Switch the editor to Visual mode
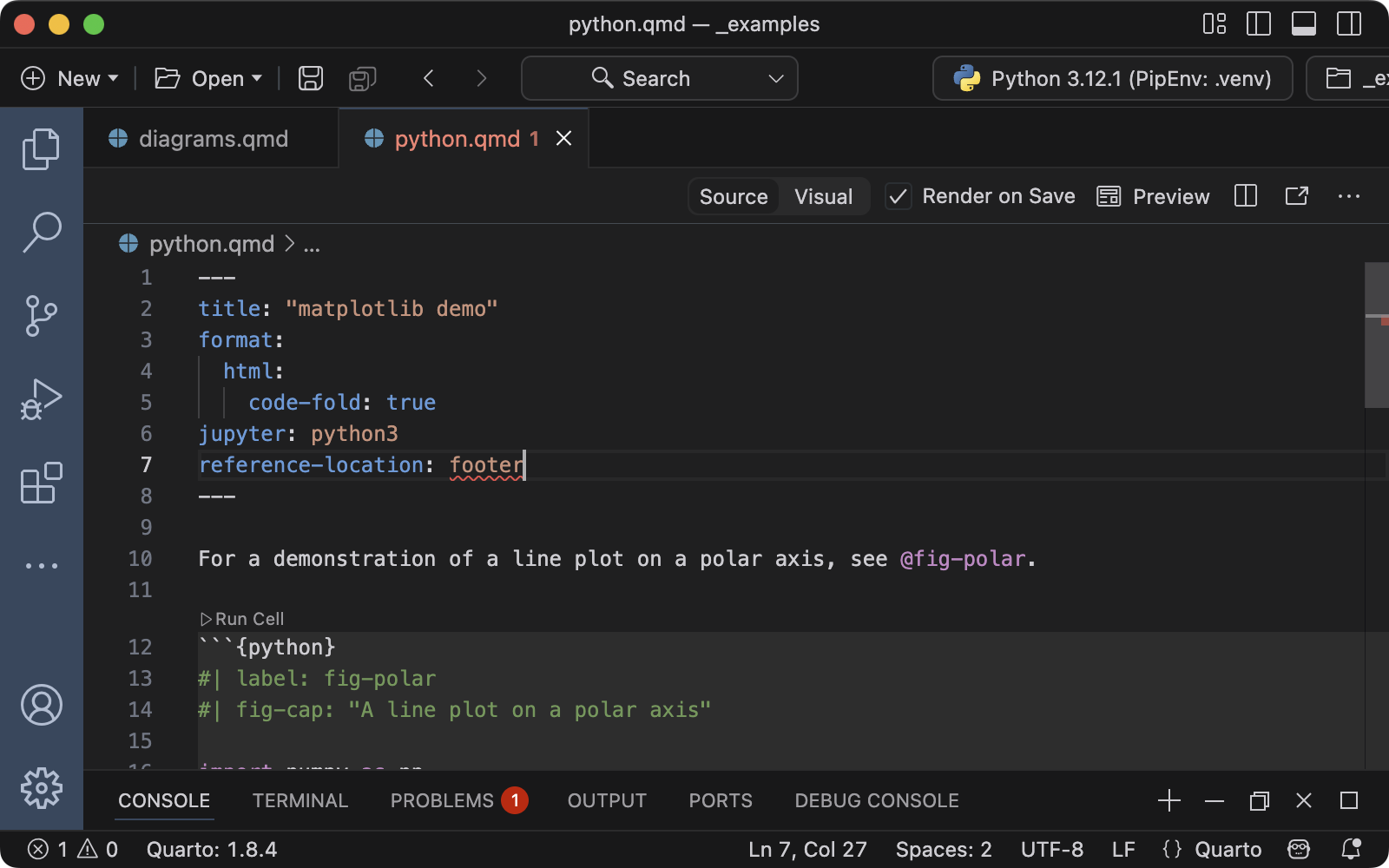This screenshot has width=1389, height=868. pyautogui.click(x=822, y=196)
